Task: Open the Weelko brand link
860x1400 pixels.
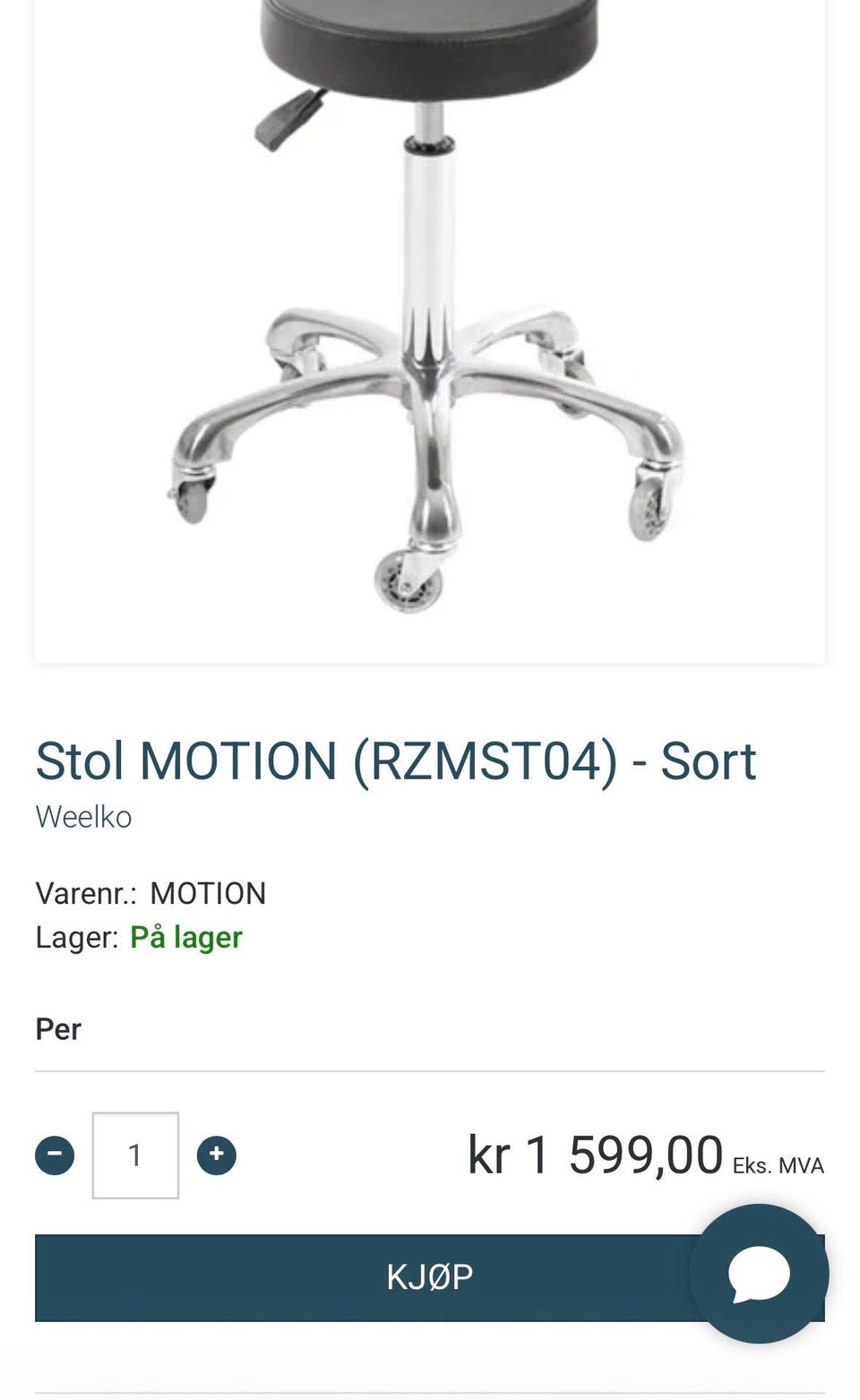Action: coord(83,817)
